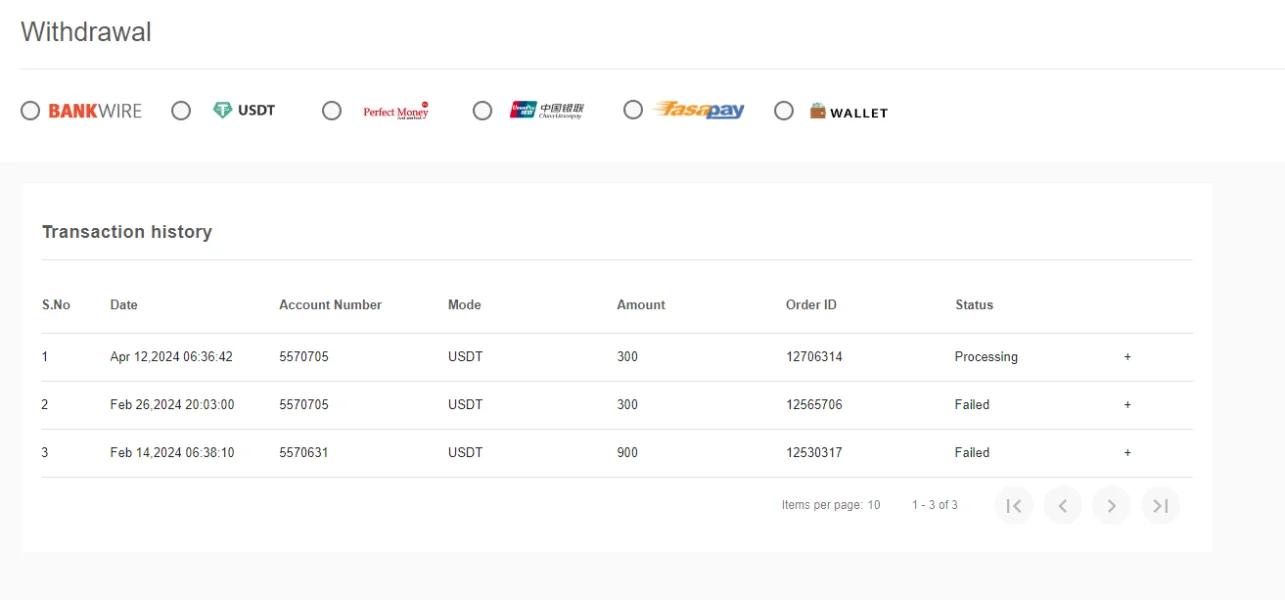Screen dimensions: 1285x600
Task: Click the date Feb 14,2024 06:38:10
Action: [x=172, y=453]
